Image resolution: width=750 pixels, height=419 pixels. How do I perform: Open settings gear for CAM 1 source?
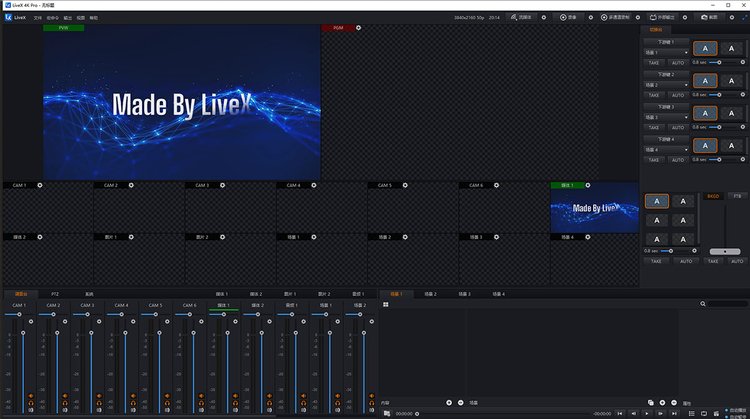click(40, 185)
